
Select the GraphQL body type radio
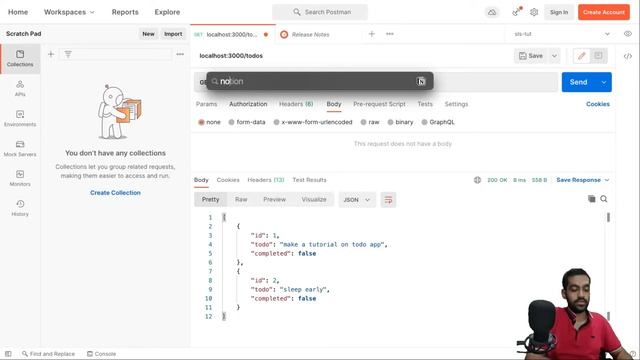tap(424, 122)
